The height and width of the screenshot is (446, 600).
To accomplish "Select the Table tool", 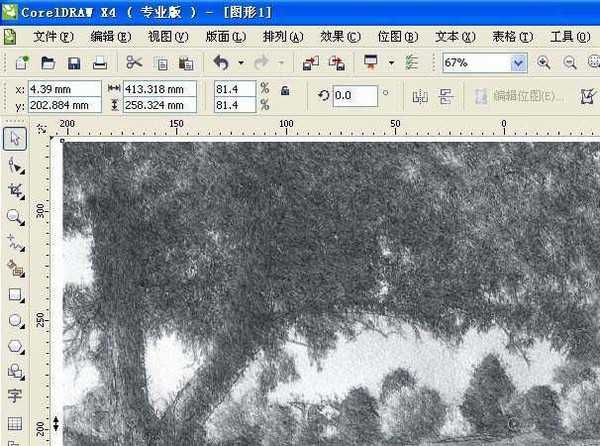I will tap(15, 423).
